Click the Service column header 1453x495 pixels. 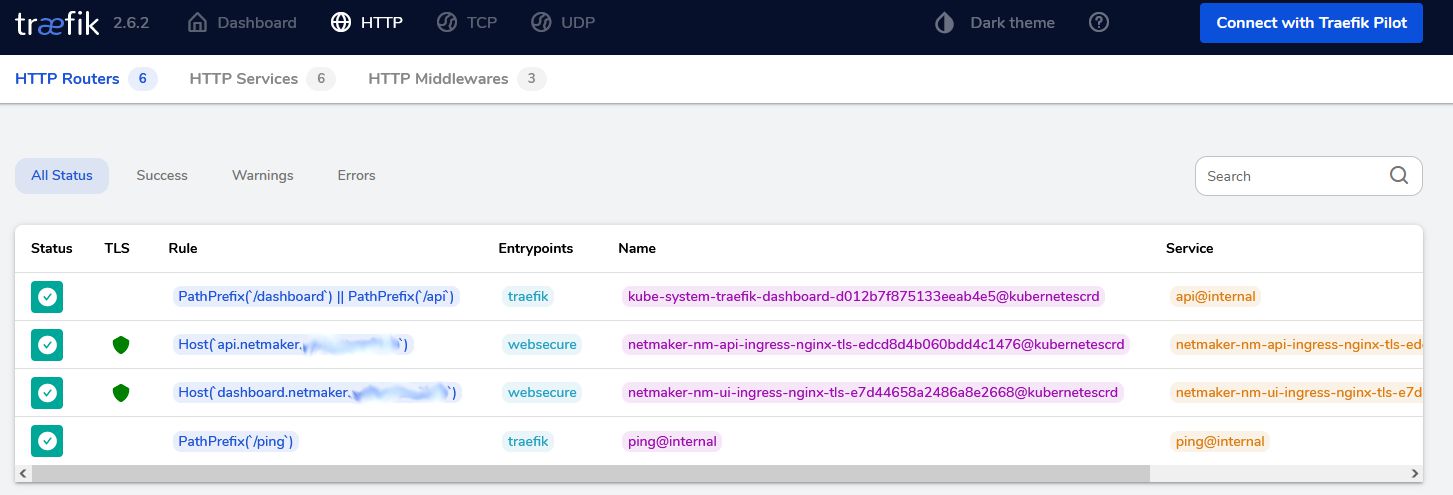[x=1189, y=248]
